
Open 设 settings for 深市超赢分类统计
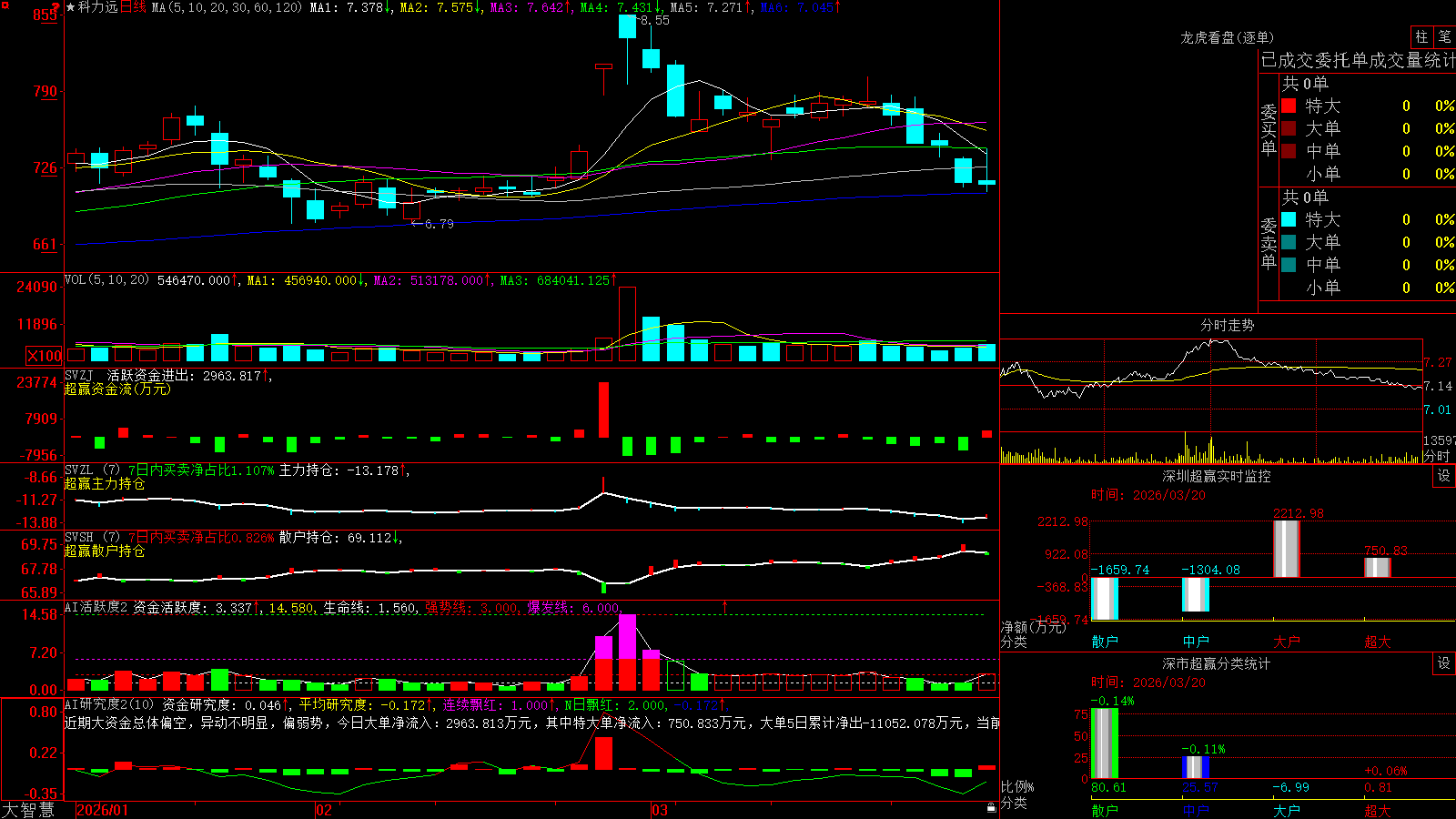(x=1444, y=663)
